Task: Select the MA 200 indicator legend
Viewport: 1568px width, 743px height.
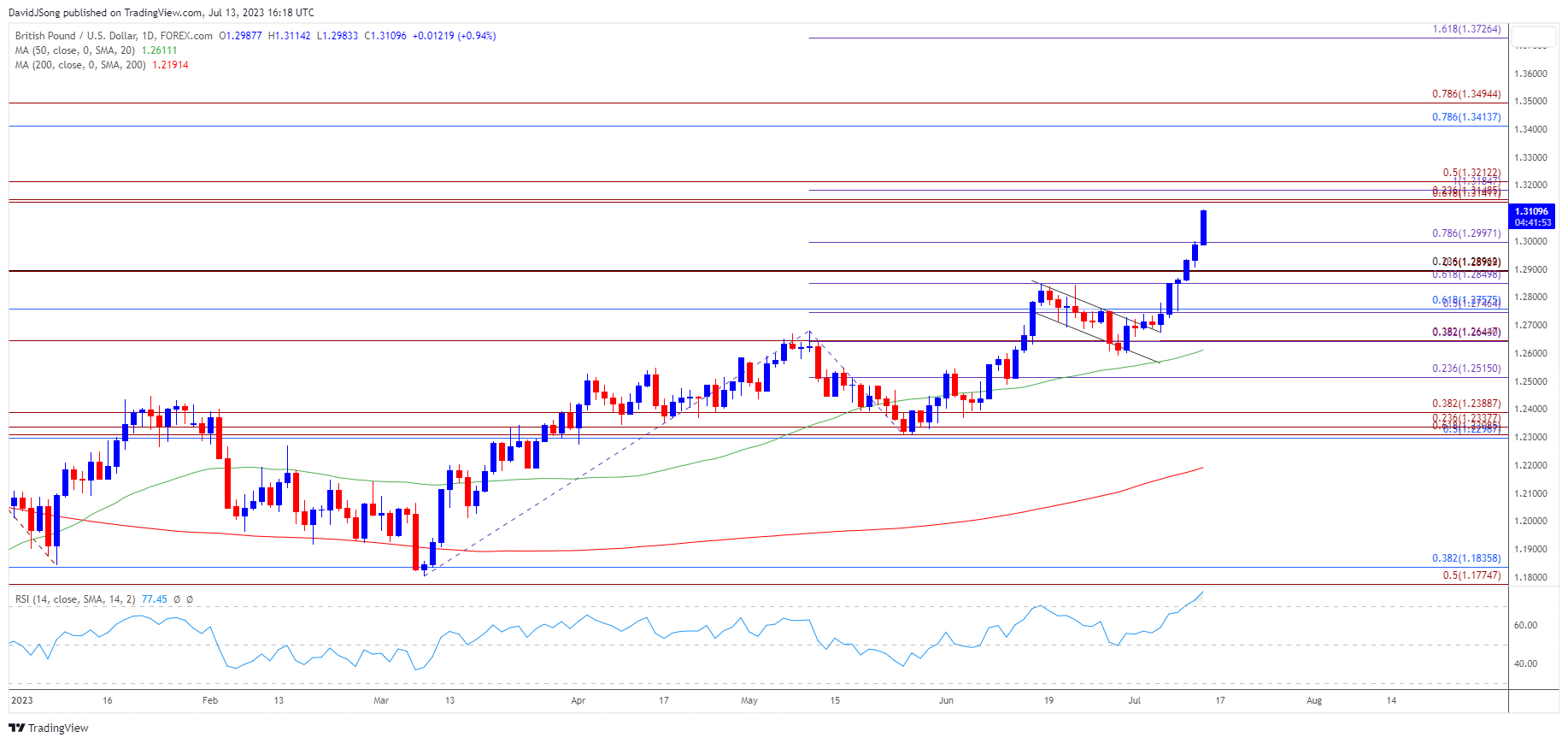Action: [x=81, y=65]
